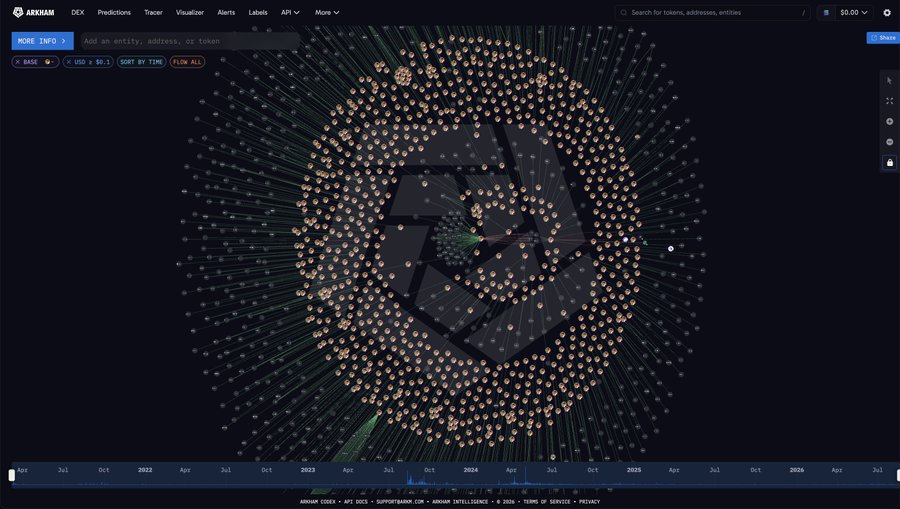Open the Predictions page
Screen dimensions: 900x509
pos(114,13)
